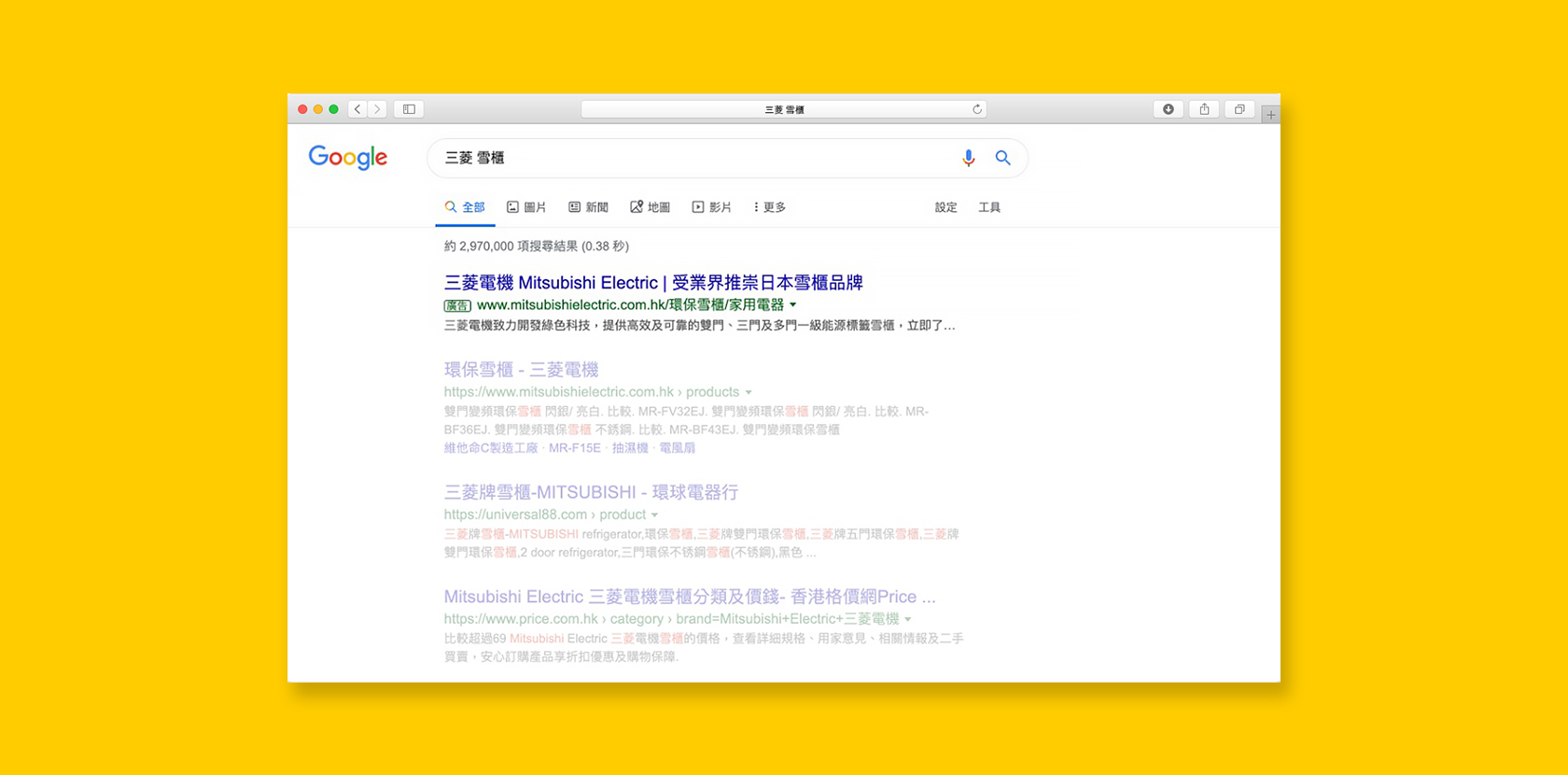Click the Google logo
The height and width of the screenshot is (775, 1568).
click(348, 158)
